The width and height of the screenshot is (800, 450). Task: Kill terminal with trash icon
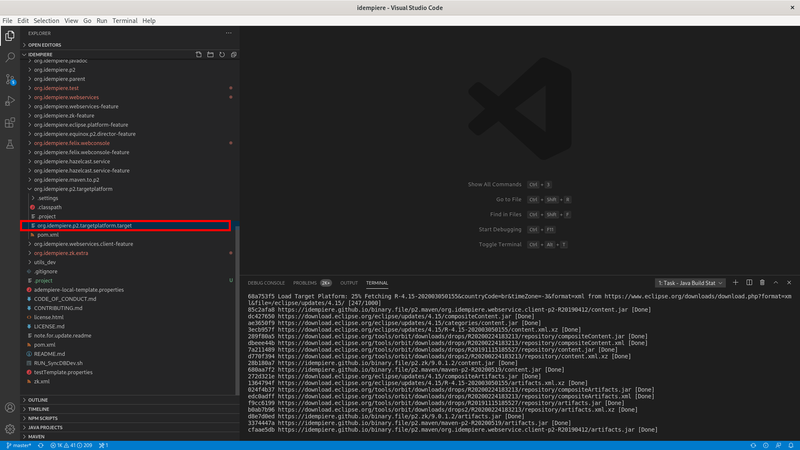click(x=762, y=283)
